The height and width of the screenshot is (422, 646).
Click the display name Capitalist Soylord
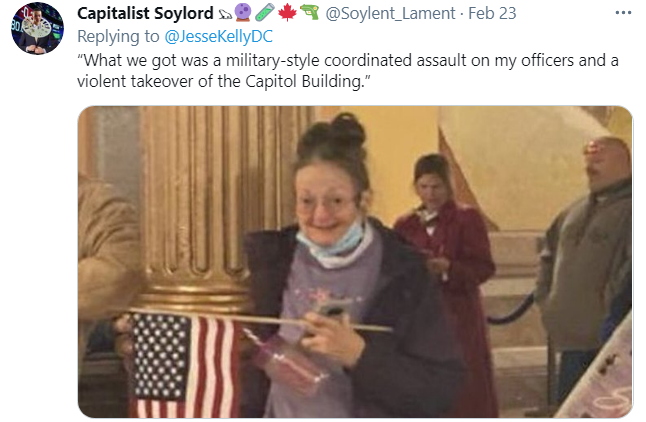click(x=145, y=13)
